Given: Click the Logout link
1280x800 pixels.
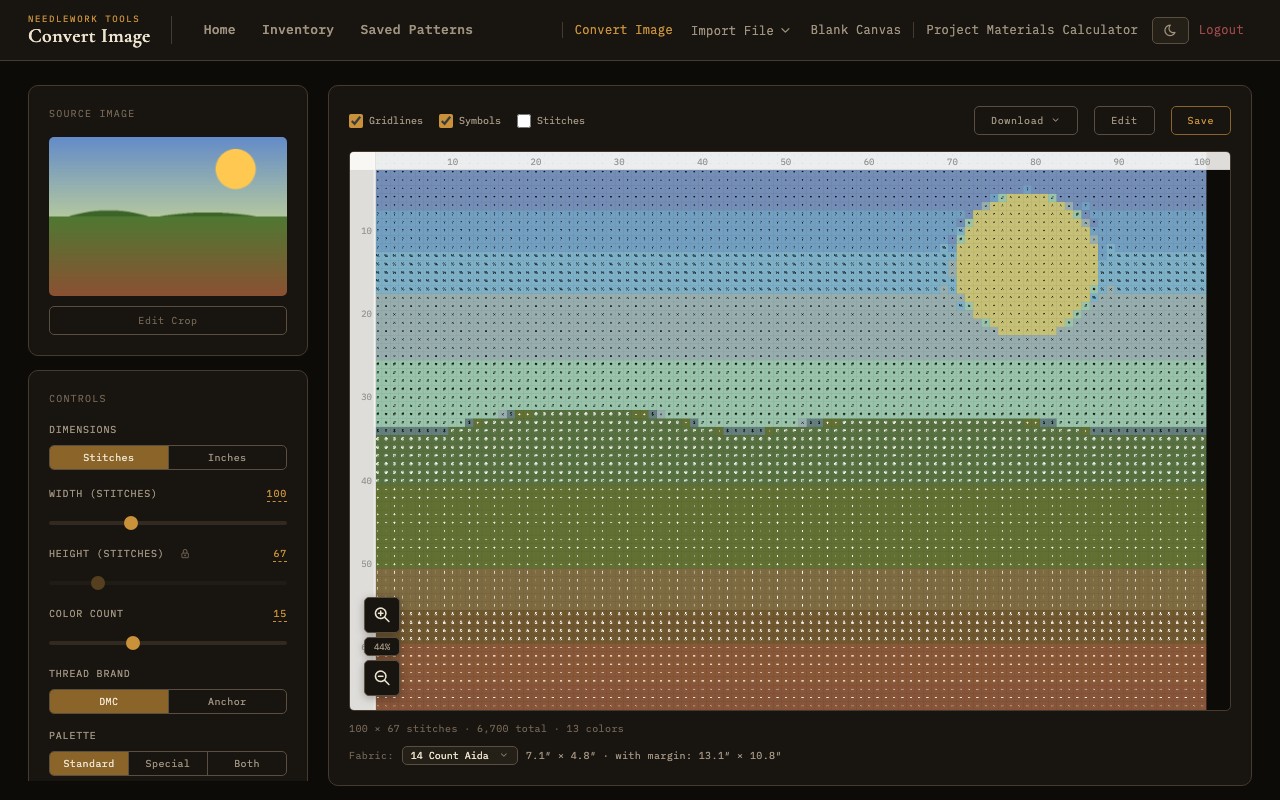Looking at the screenshot, I should [x=1221, y=30].
